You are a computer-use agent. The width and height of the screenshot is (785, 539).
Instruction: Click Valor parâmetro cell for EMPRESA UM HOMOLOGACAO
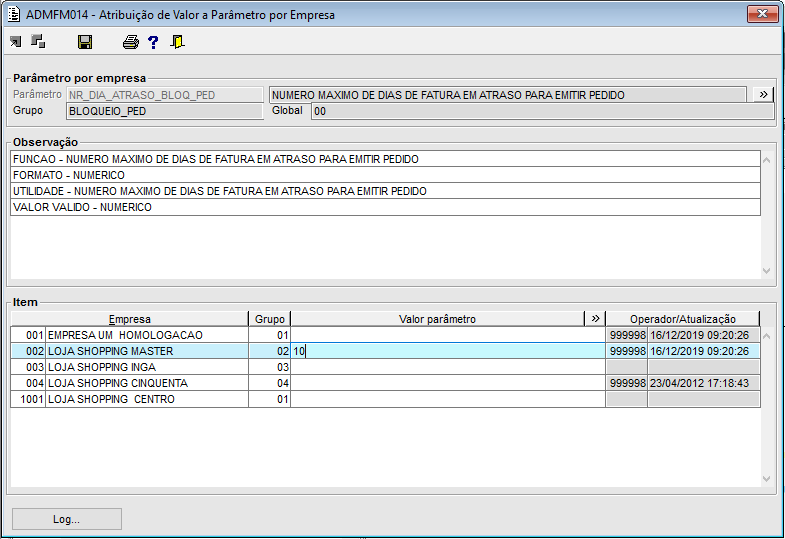tap(448, 335)
